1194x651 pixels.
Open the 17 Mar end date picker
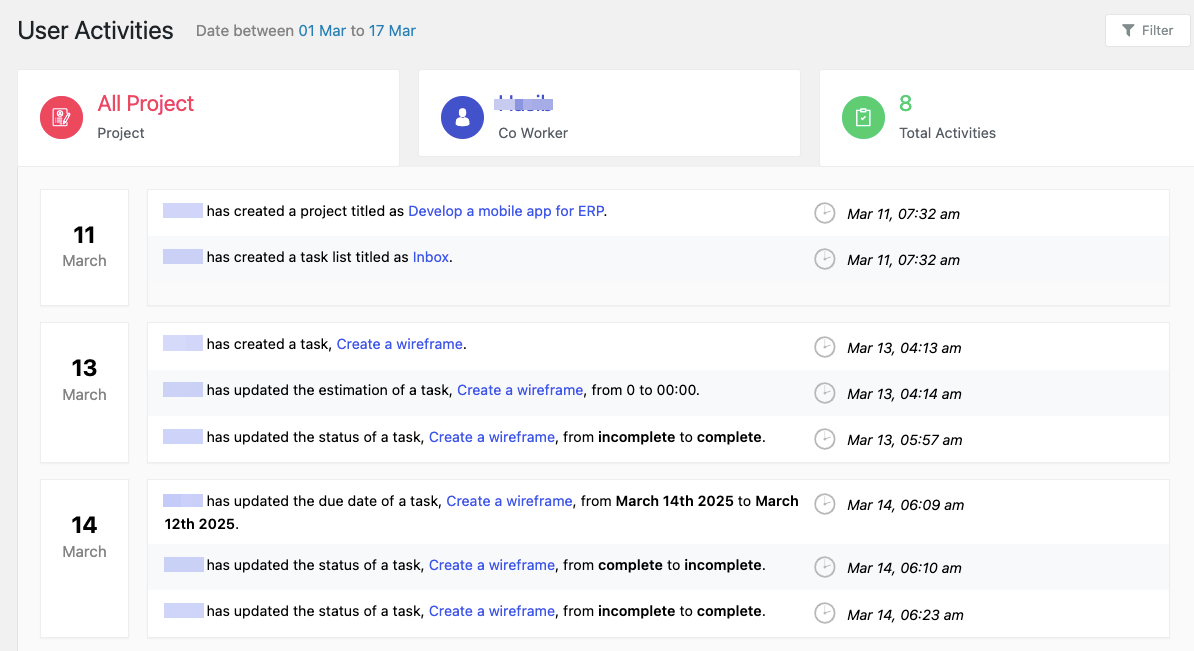[392, 31]
